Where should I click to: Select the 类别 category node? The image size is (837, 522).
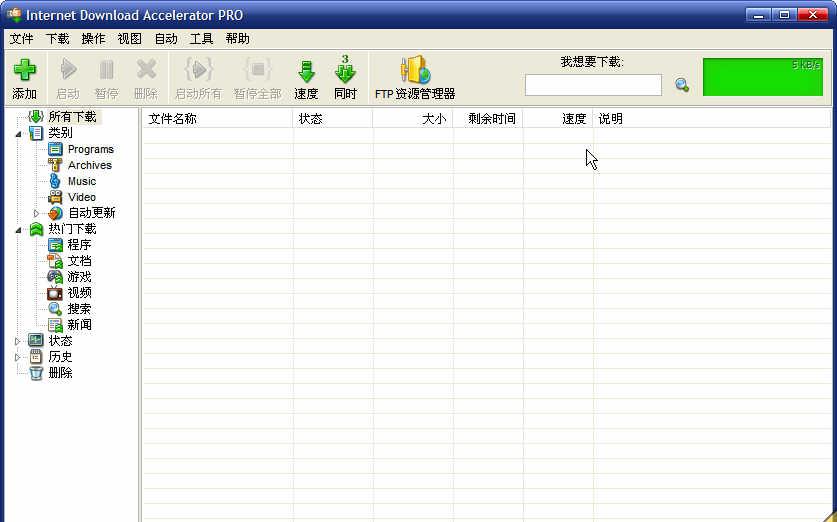tap(60, 133)
